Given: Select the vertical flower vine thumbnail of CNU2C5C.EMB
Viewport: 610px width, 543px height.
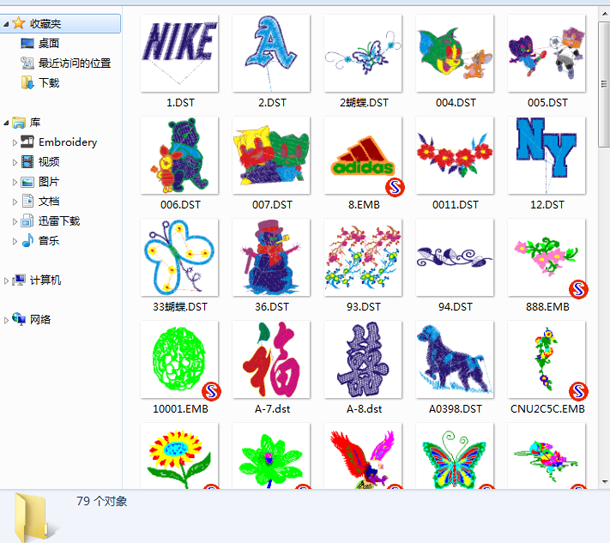Looking at the screenshot, I should tap(547, 360).
